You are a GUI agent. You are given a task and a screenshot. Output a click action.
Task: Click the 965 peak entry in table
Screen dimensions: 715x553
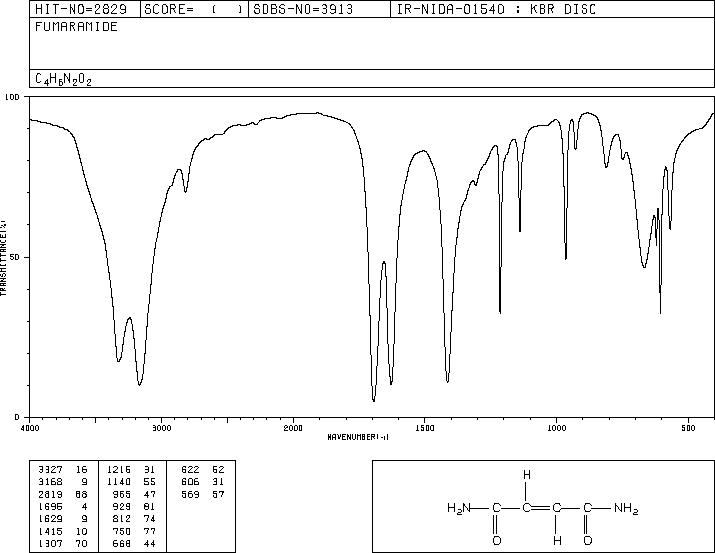(x=122, y=494)
